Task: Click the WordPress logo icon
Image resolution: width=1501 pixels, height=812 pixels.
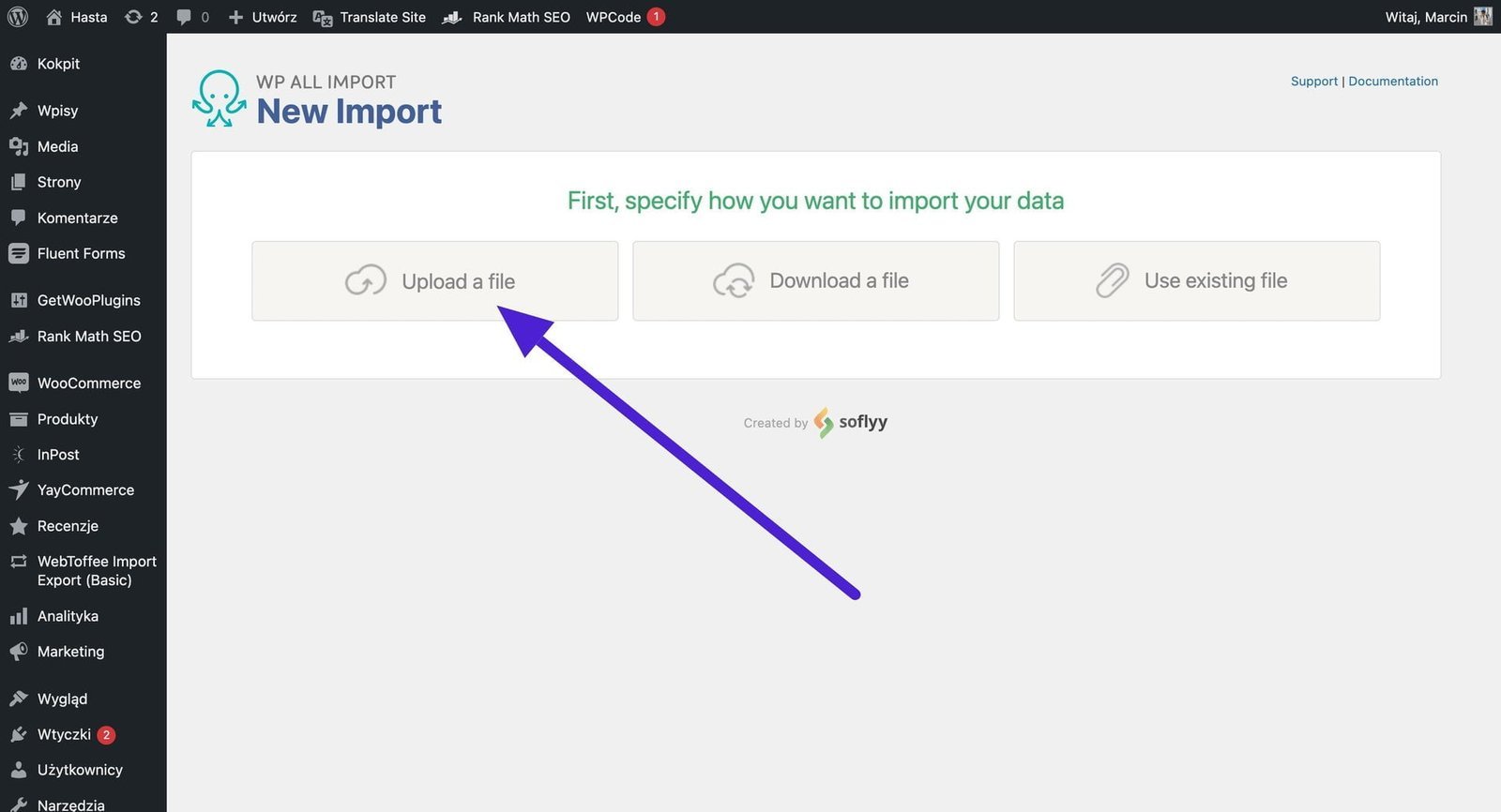Action: point(18,17)
